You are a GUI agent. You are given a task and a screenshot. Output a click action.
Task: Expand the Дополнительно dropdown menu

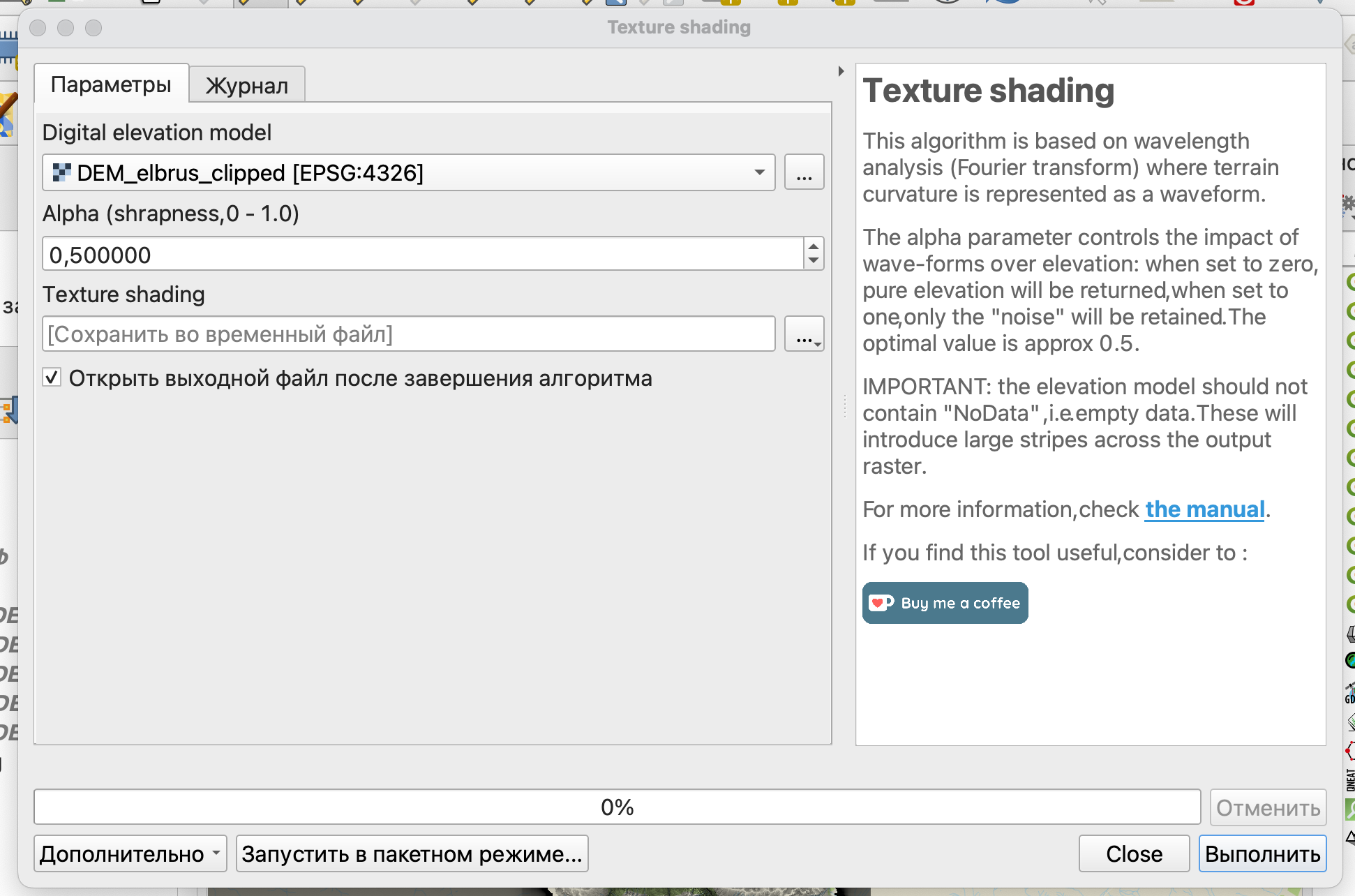tap(130, 854)
